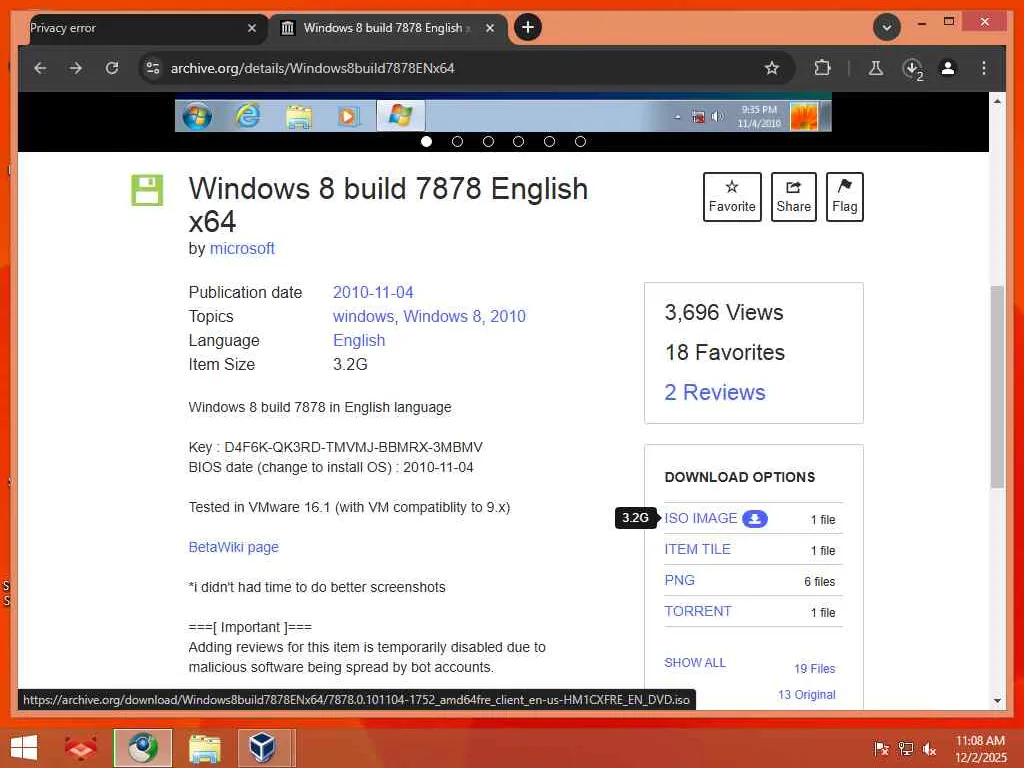Show browser downloads icon

pyautogui.click(x=912, y=68)
